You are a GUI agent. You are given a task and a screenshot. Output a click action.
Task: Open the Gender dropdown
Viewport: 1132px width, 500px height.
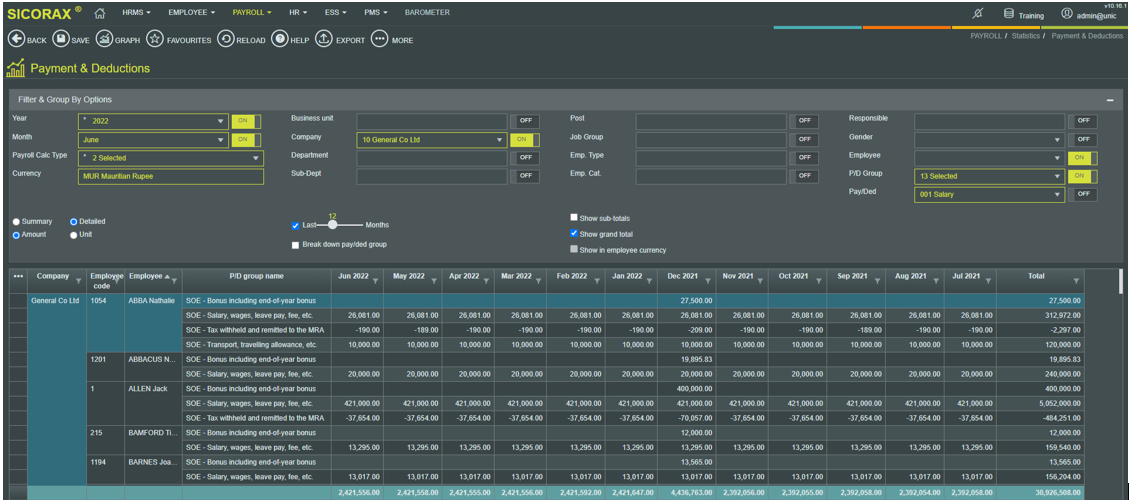click(990, 140)
